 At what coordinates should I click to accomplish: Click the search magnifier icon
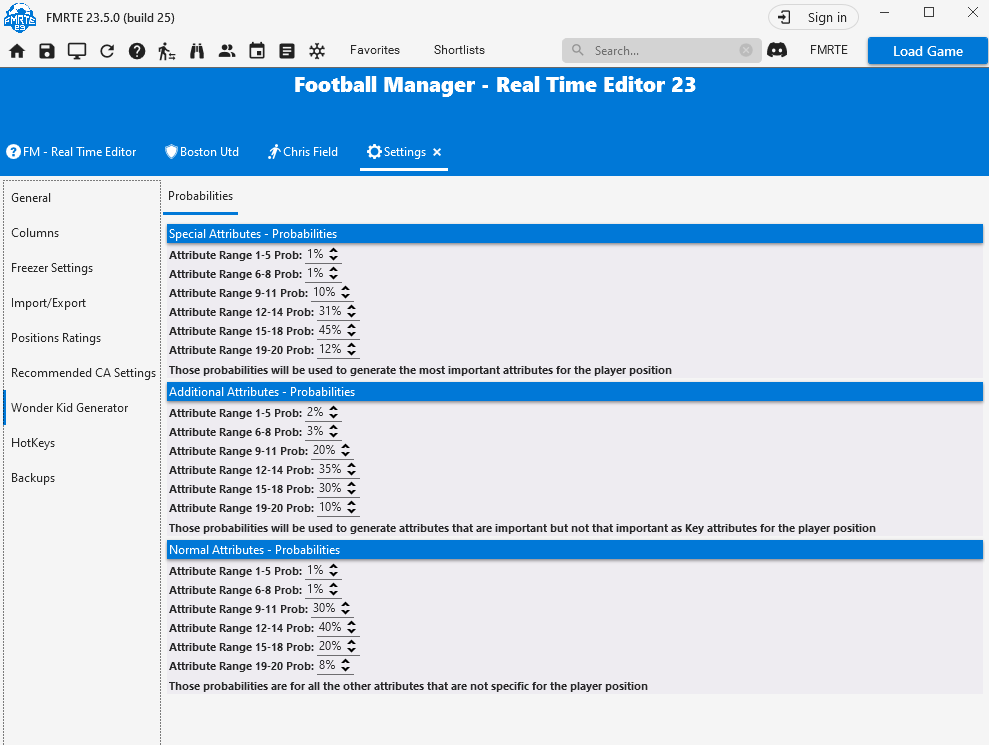pos(577,50)
